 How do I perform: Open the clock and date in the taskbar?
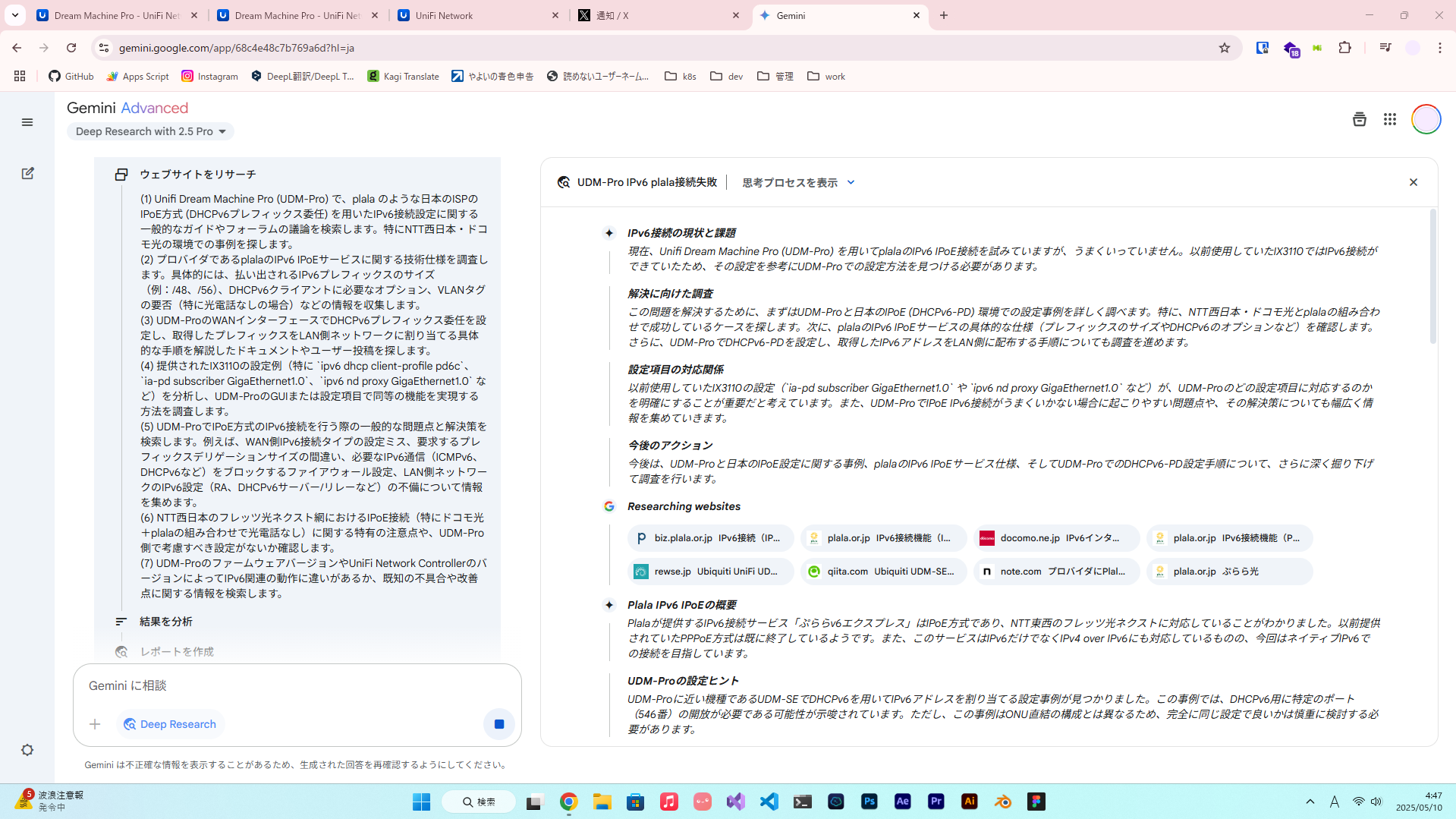coord(1418,802)
